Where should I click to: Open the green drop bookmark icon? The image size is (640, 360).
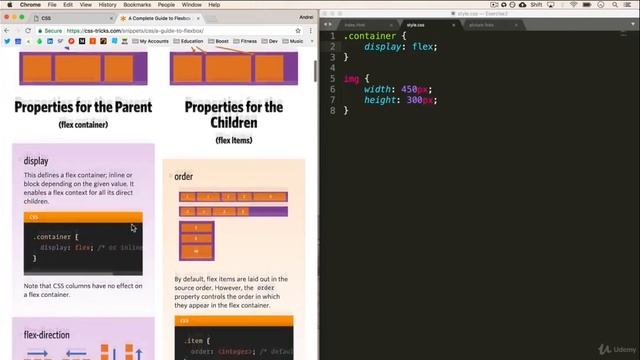pos(39,41)
